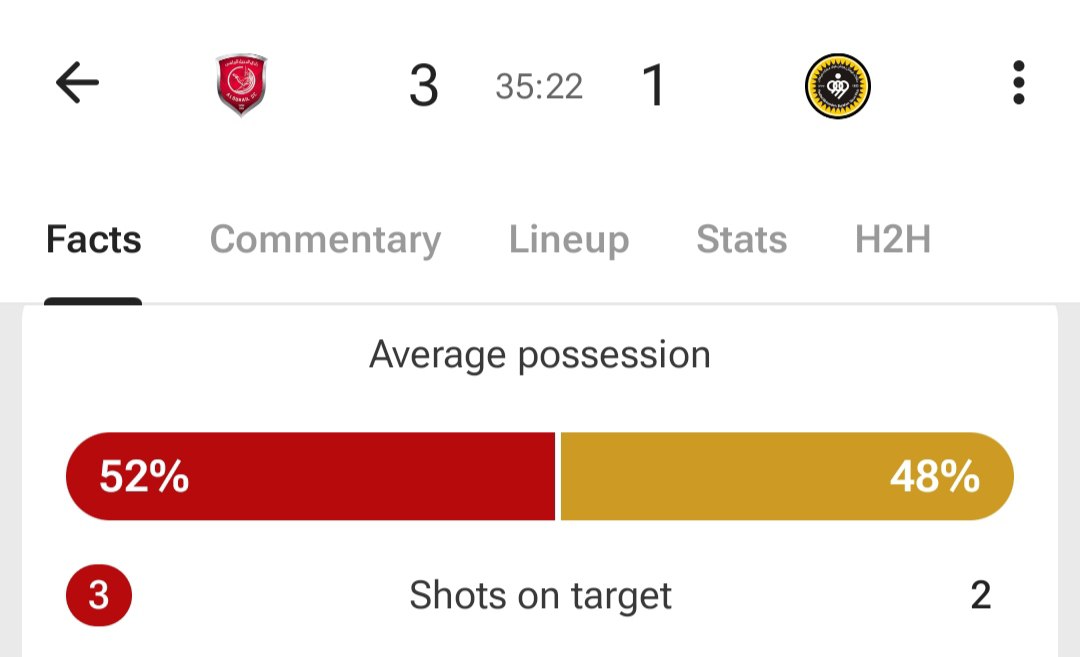The image size is (1080, 657).
Task: Tap the Shots on target label
Action: coord(540,596)
